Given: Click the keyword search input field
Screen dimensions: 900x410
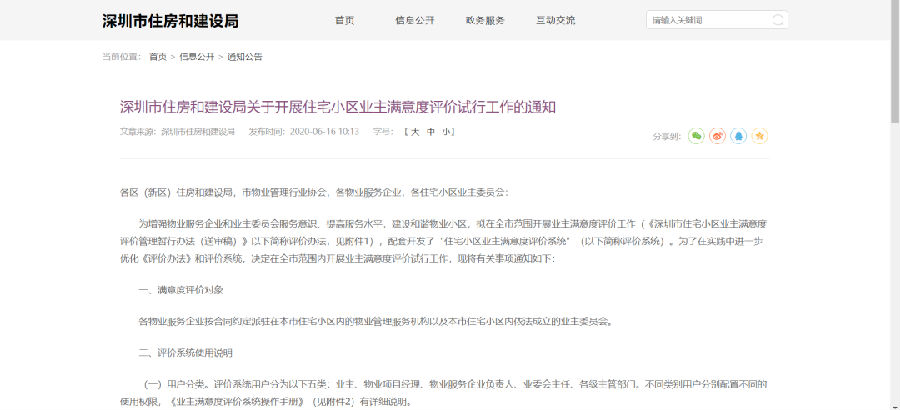Looking at the screenshot, I should tap(705, 20).
